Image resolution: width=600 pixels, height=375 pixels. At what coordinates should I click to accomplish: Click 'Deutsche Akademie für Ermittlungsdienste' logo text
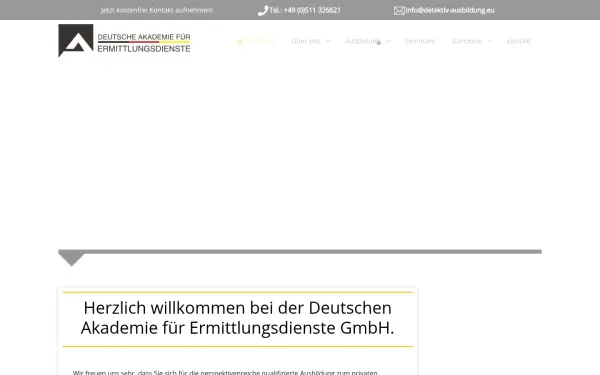144,43
